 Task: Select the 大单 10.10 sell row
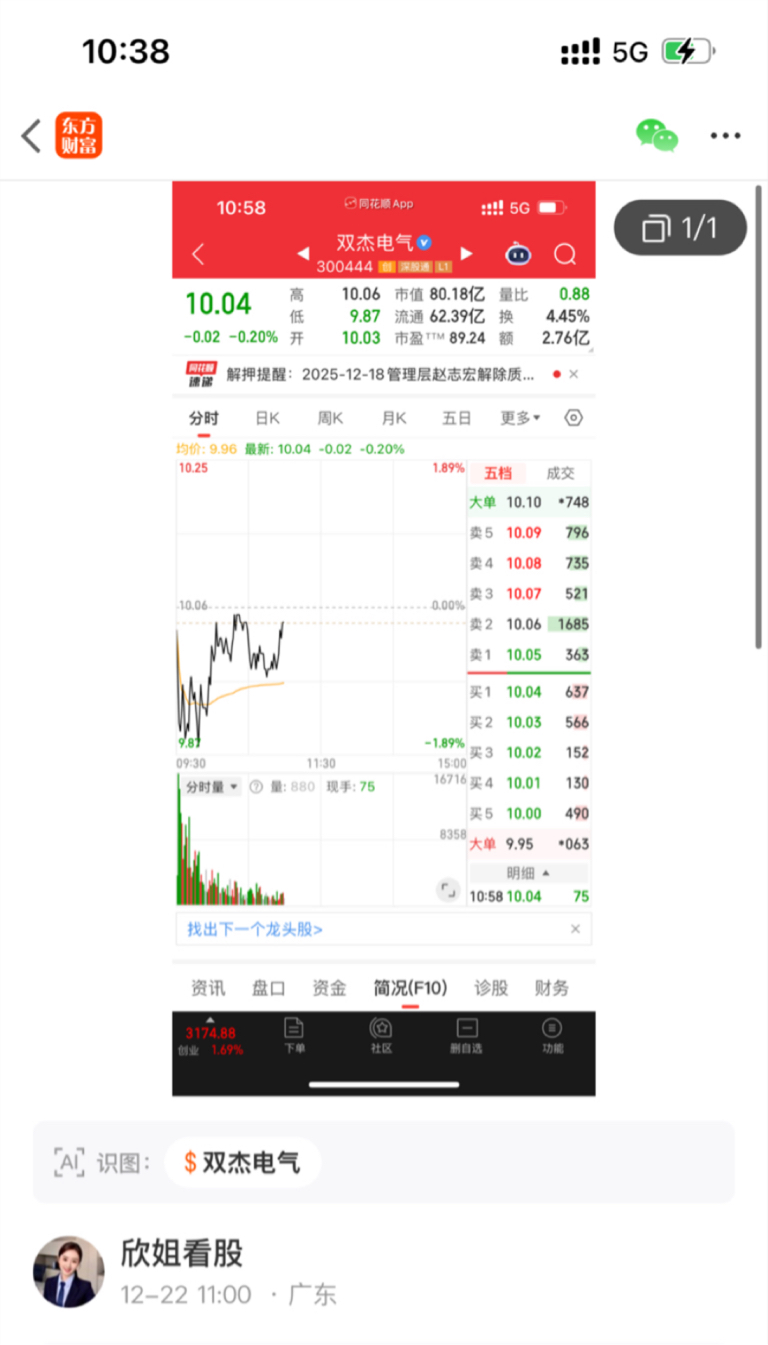[529, 502]
